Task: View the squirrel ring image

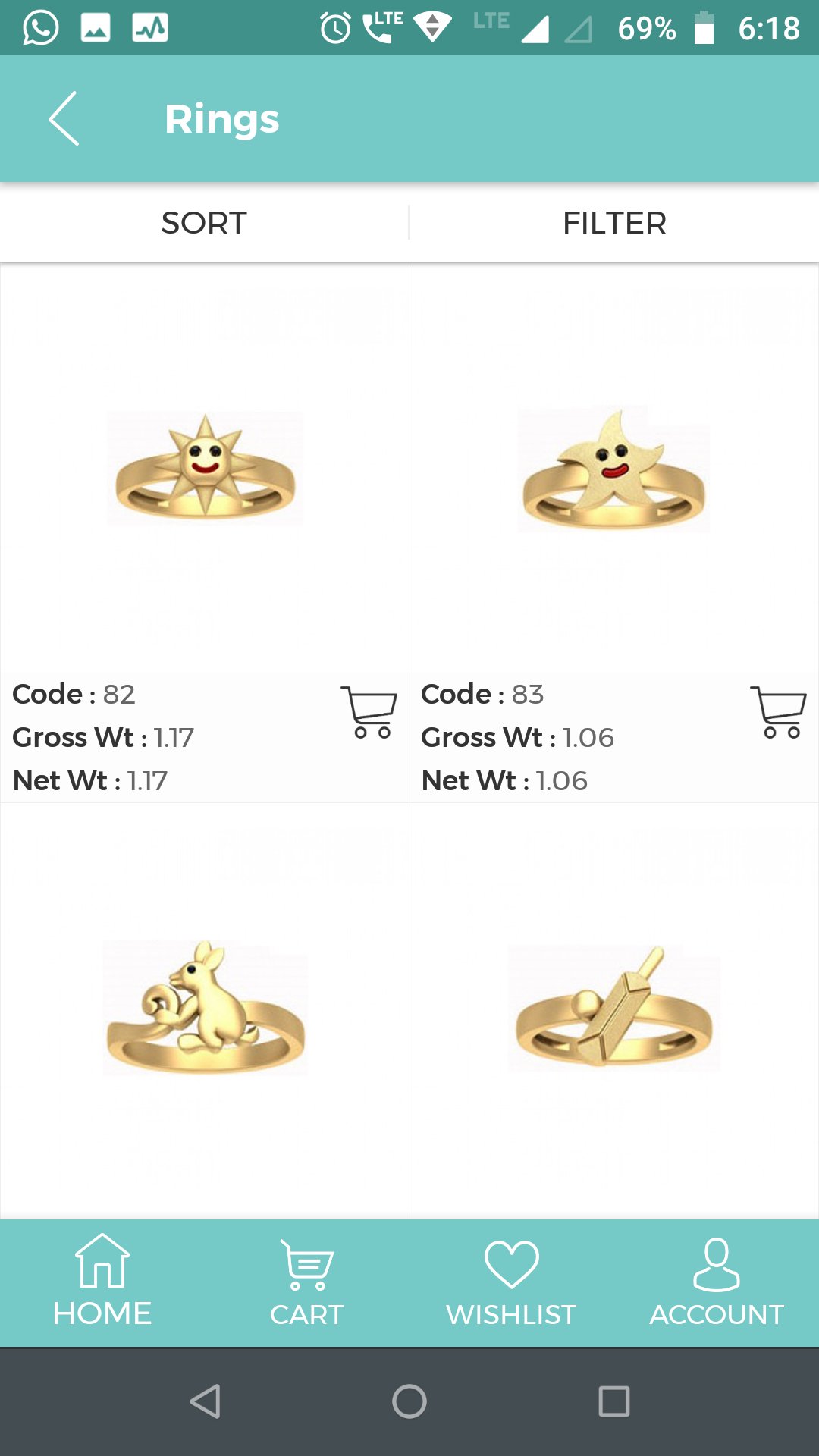Action: [205, 1008]
